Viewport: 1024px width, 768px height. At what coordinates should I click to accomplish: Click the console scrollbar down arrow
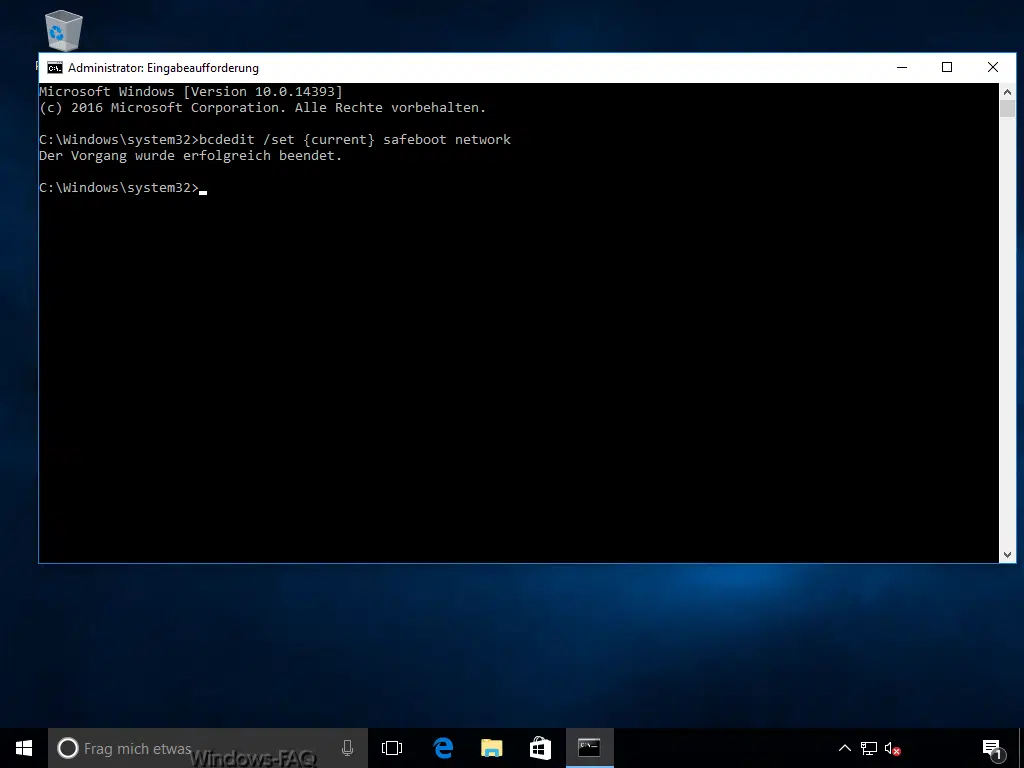[1007, 554]
